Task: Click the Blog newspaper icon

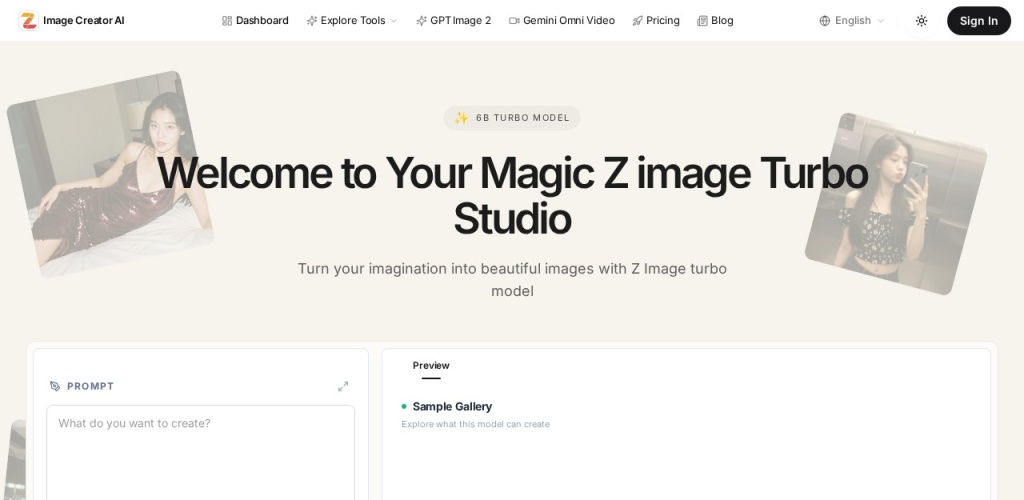Action: [x=703, y=21]
